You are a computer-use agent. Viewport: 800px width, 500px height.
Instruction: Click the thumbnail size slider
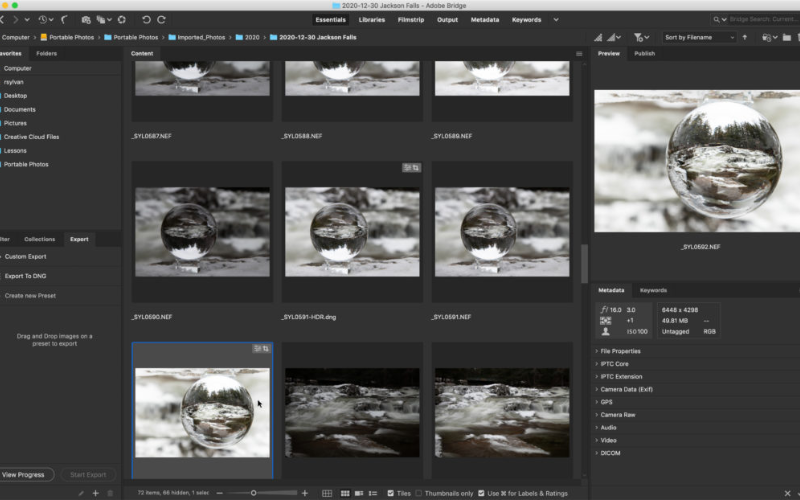coord(254,493)
